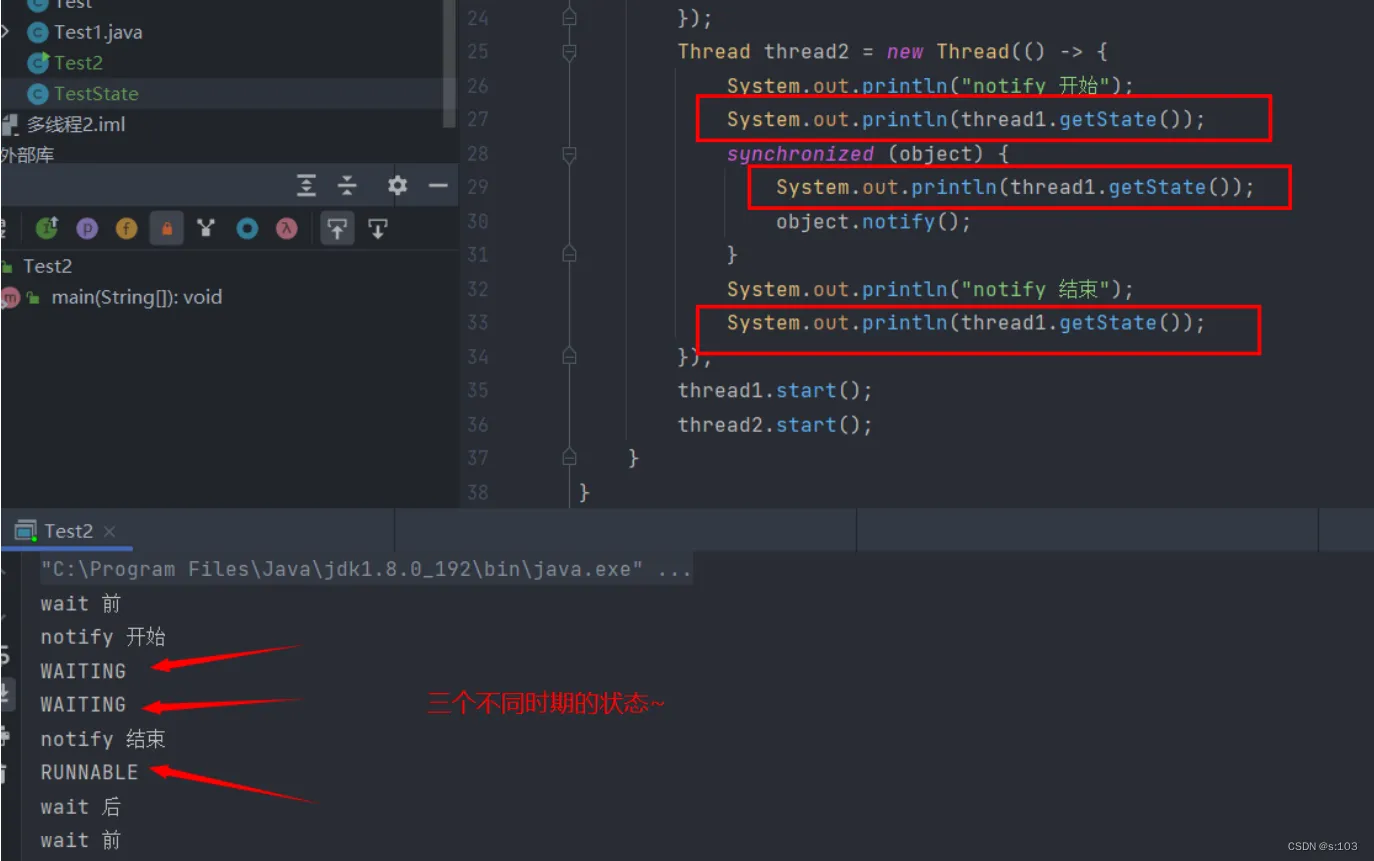Collapse synchronized block fold at line 28

point(569,154)
